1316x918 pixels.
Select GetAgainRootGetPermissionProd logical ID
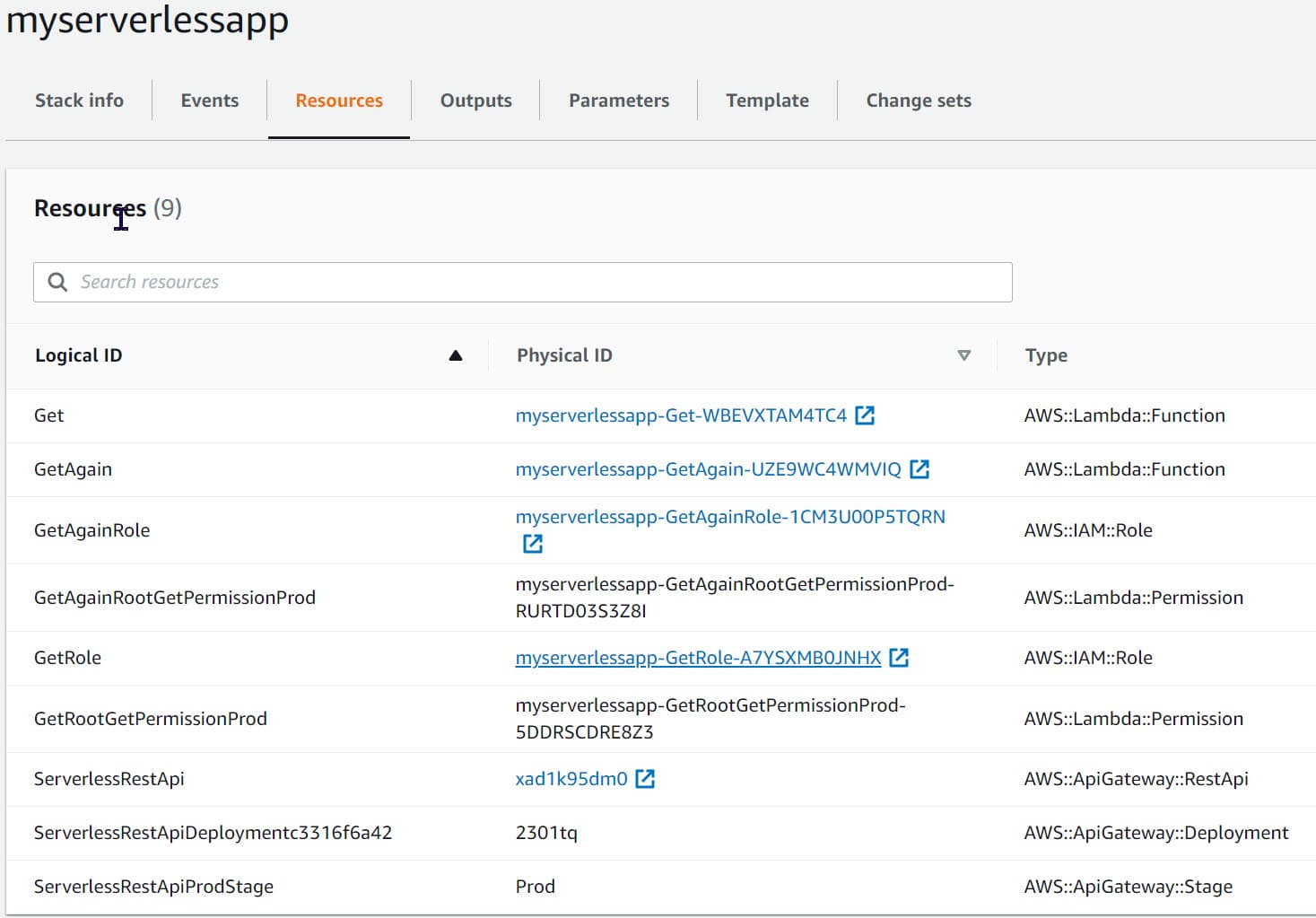click(x=175, y=598)
